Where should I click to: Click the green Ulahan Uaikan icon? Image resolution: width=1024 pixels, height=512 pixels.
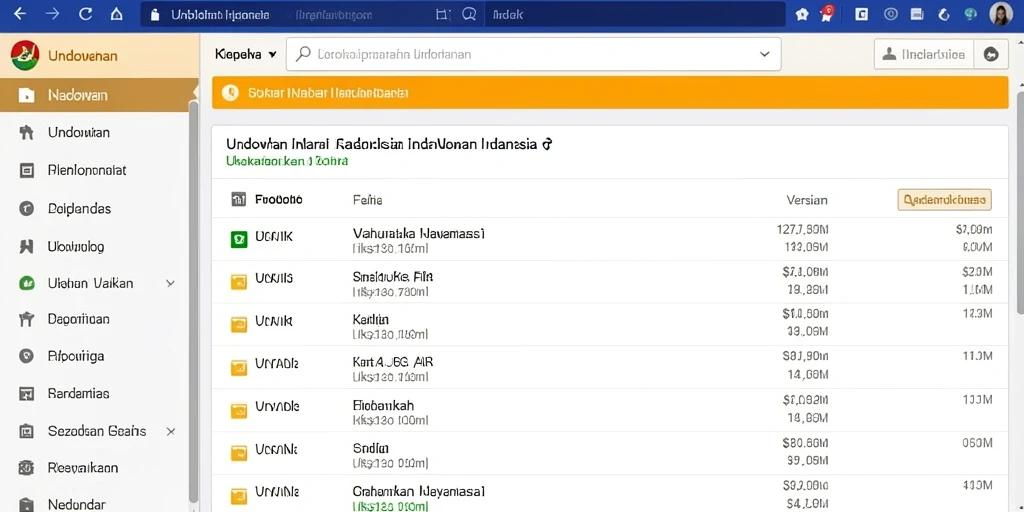tap(27, 283)
